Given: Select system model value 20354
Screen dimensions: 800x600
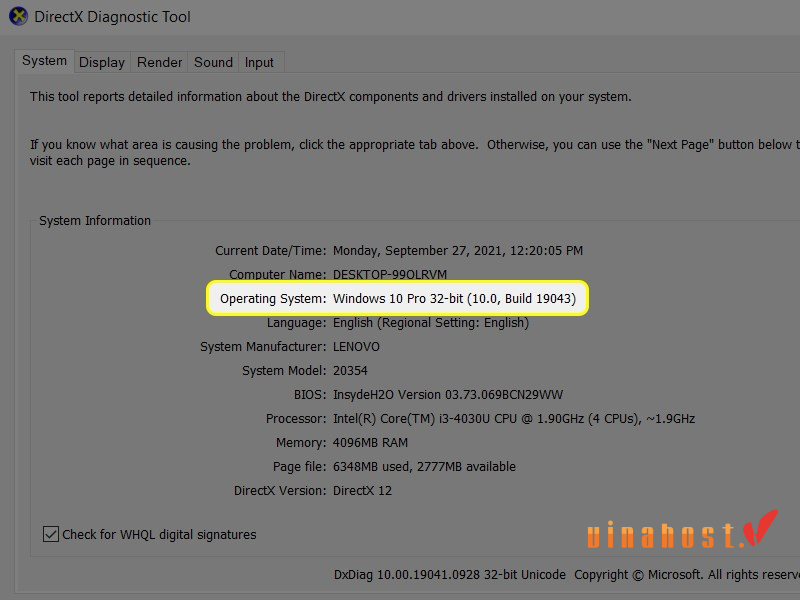Looking at the screenshot, I should tap(350, 371).
